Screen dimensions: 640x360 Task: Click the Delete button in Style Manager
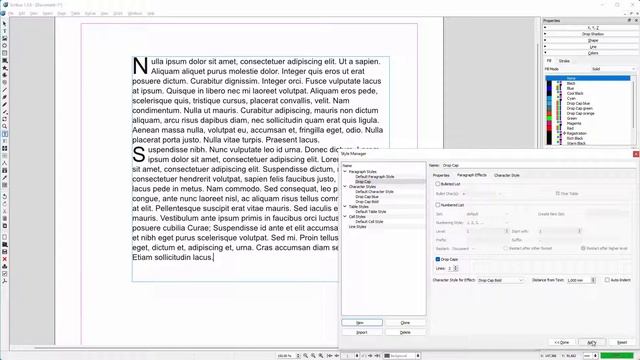pyautogui.click(x=405, y=332)
